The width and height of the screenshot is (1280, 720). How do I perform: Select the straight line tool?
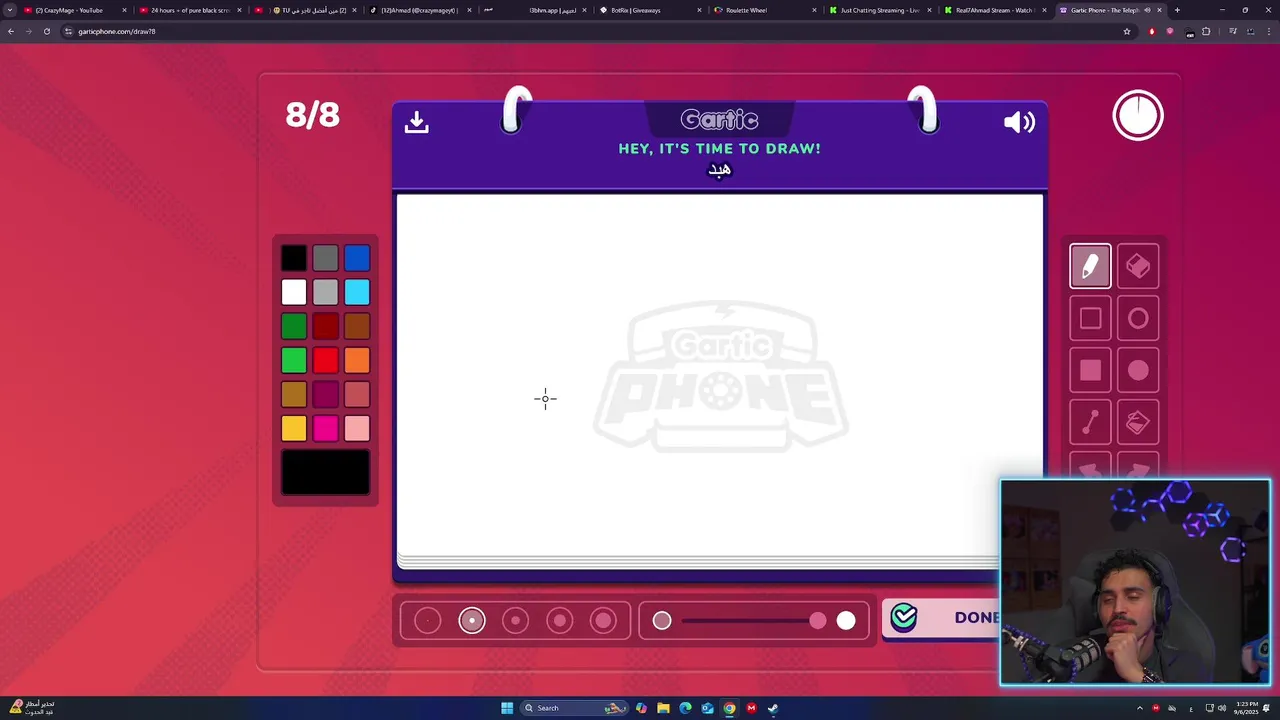coord(1090,423)
